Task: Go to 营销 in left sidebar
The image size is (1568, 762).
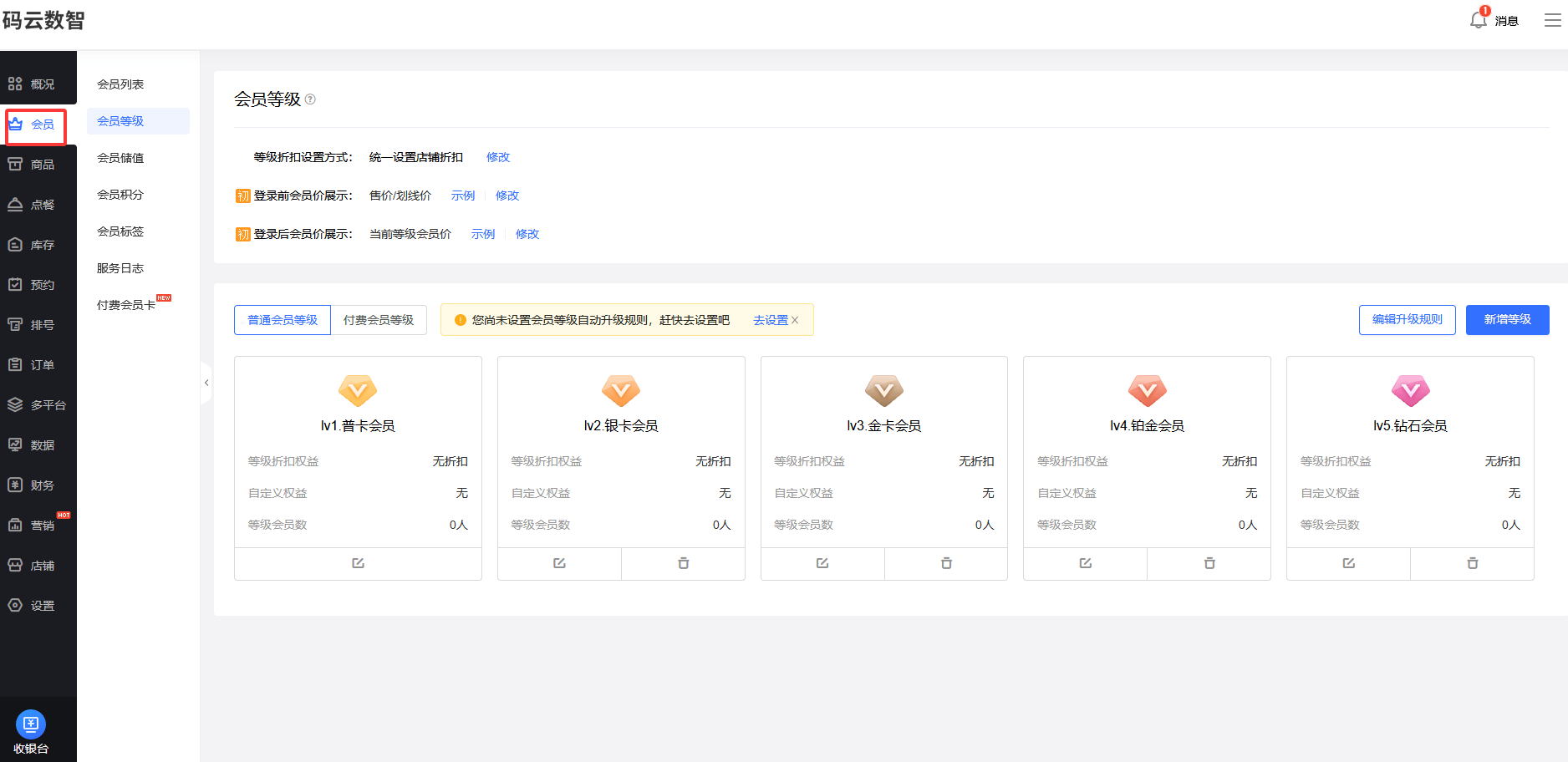Action: coord(42,526)
